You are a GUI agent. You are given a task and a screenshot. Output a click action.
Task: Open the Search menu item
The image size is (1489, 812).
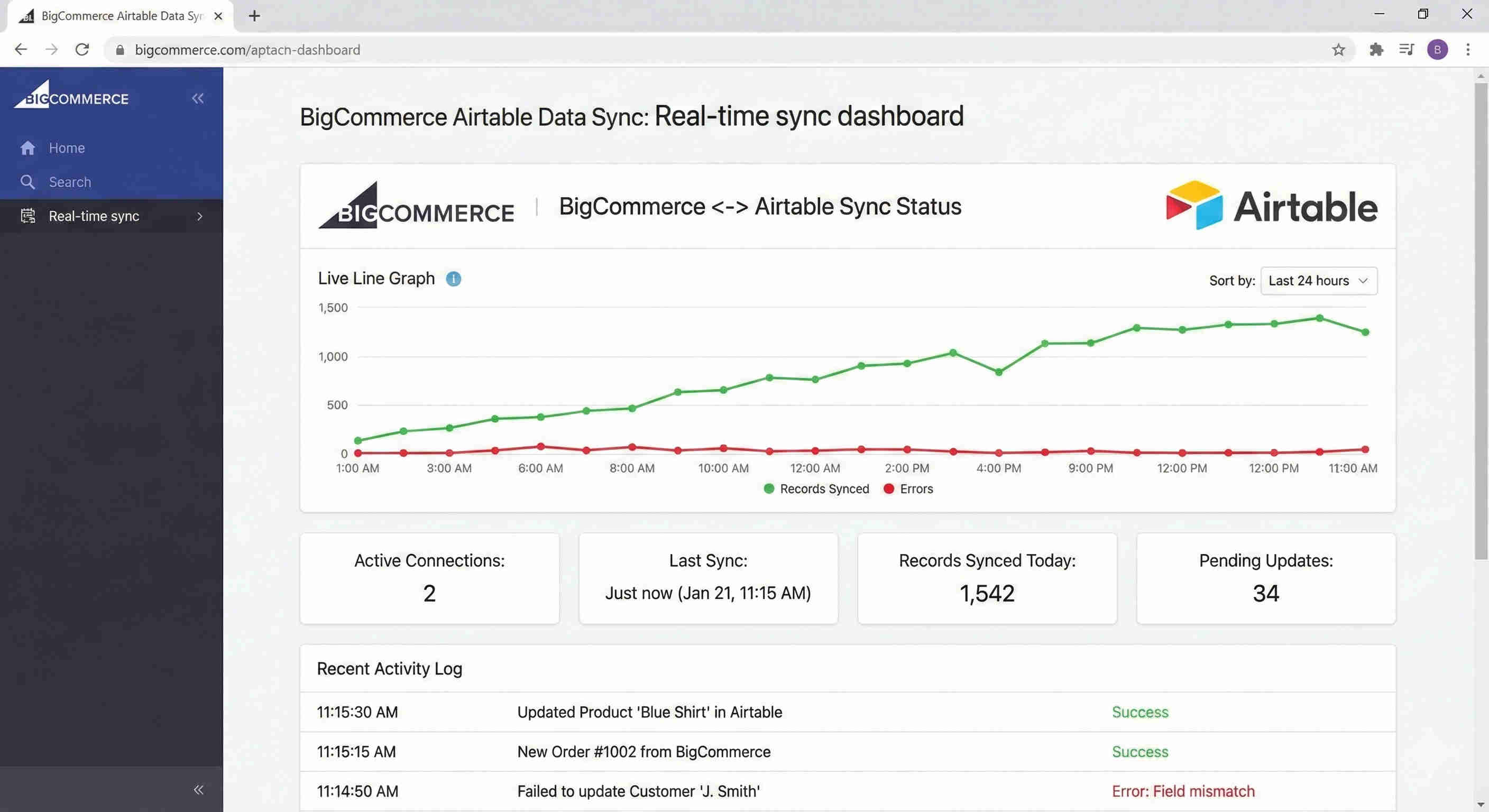coord(112,182)
